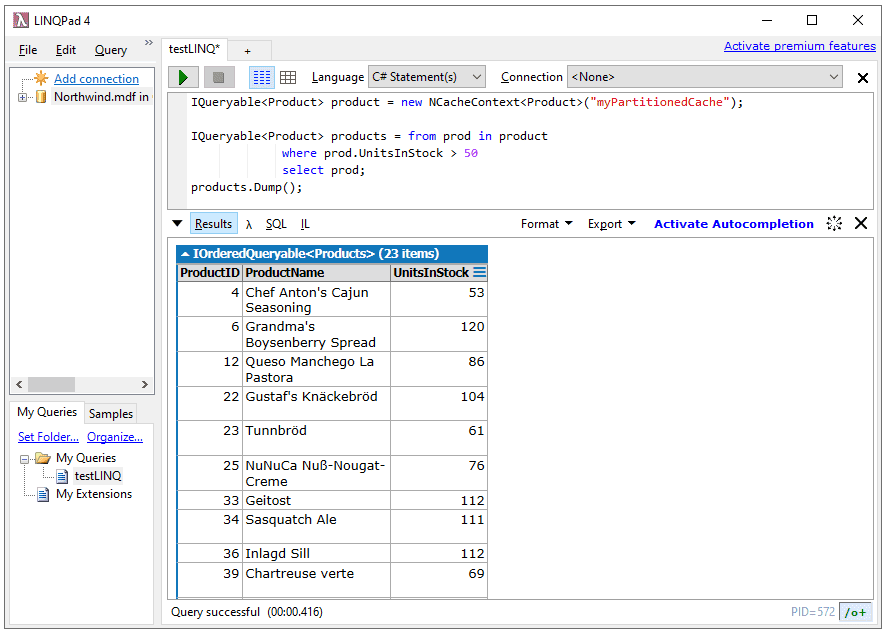This screenshot has width=886, height=633.
Task: Select the testLINQ* query tab
Action: click(x=194, y=49)
